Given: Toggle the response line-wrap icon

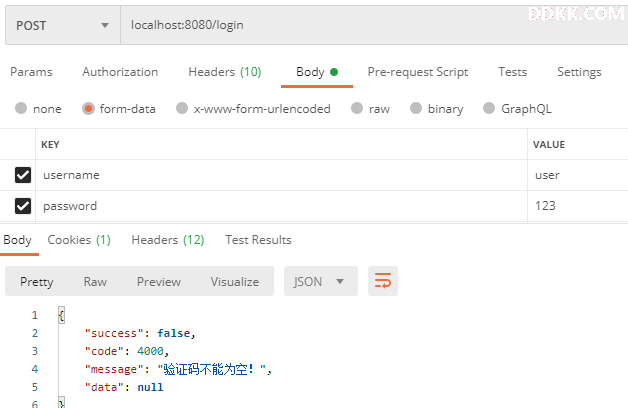Looking at the screenshot, I should click(x=382, y=281).
